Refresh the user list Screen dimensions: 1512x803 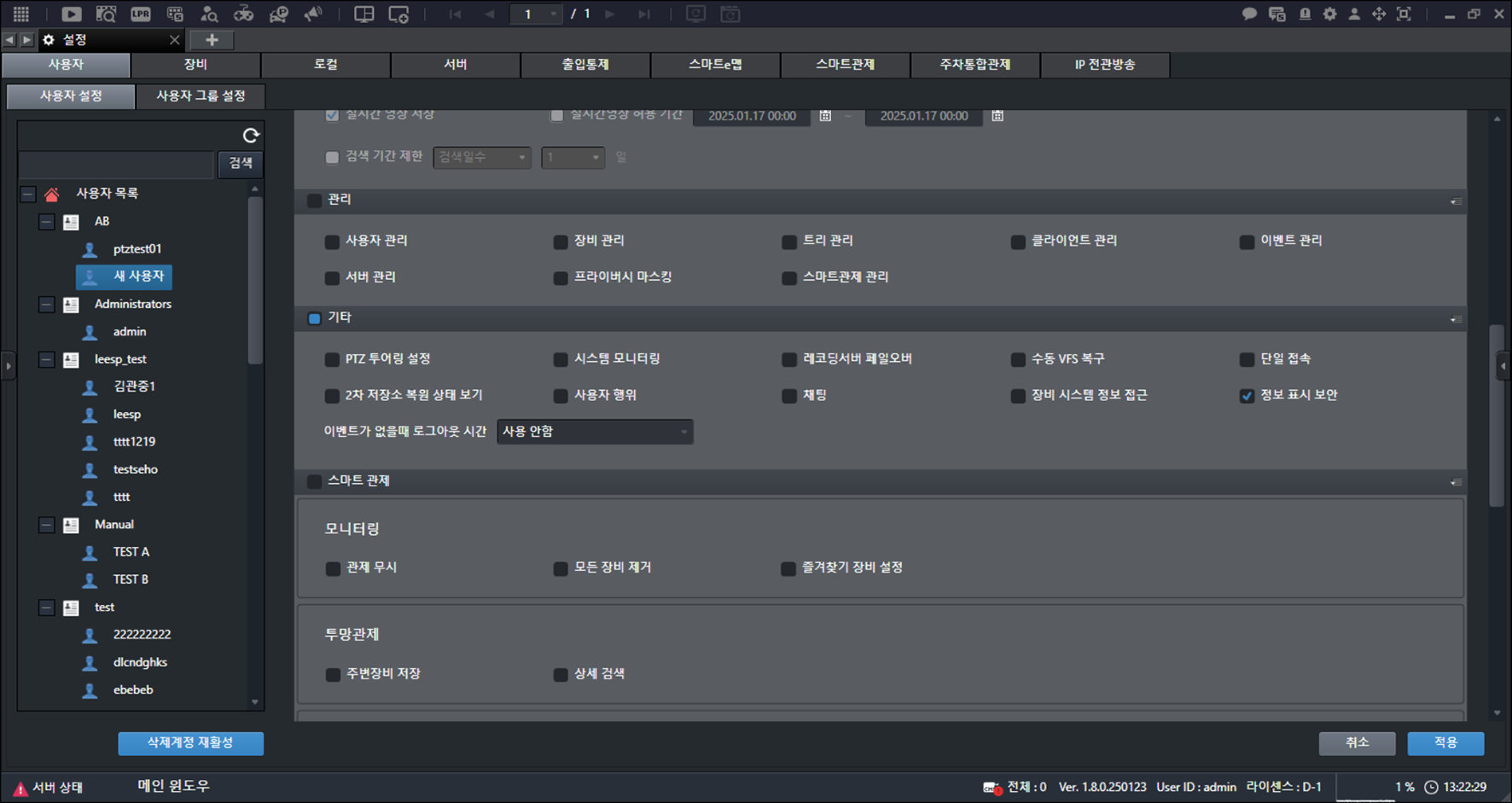pyautogui.click(x=251, y=135)
